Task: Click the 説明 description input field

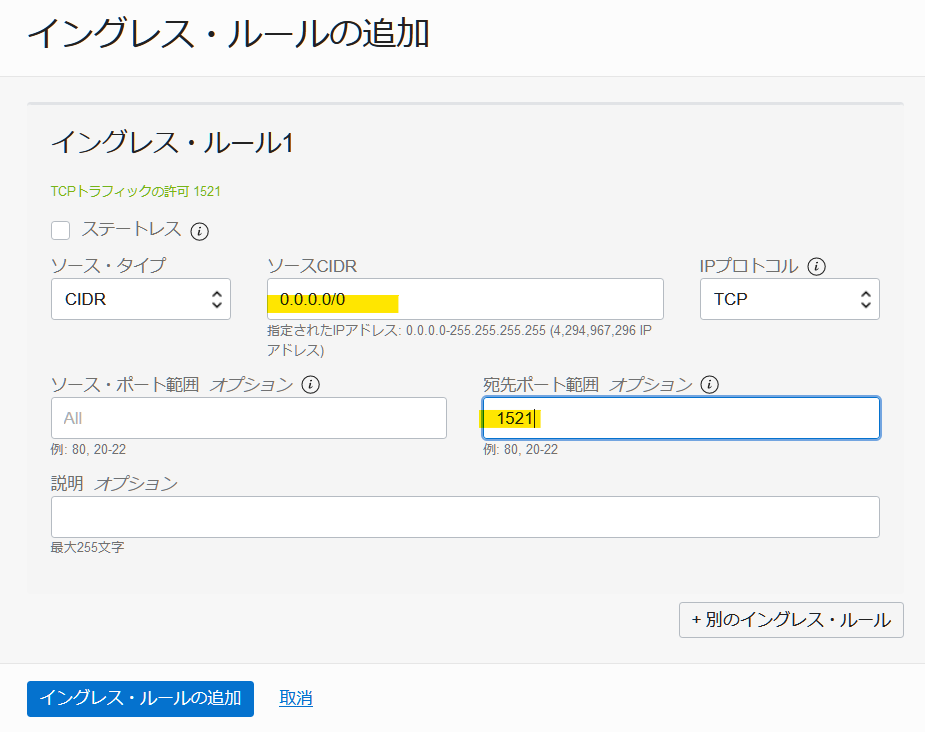Action: tap(465, 517)
